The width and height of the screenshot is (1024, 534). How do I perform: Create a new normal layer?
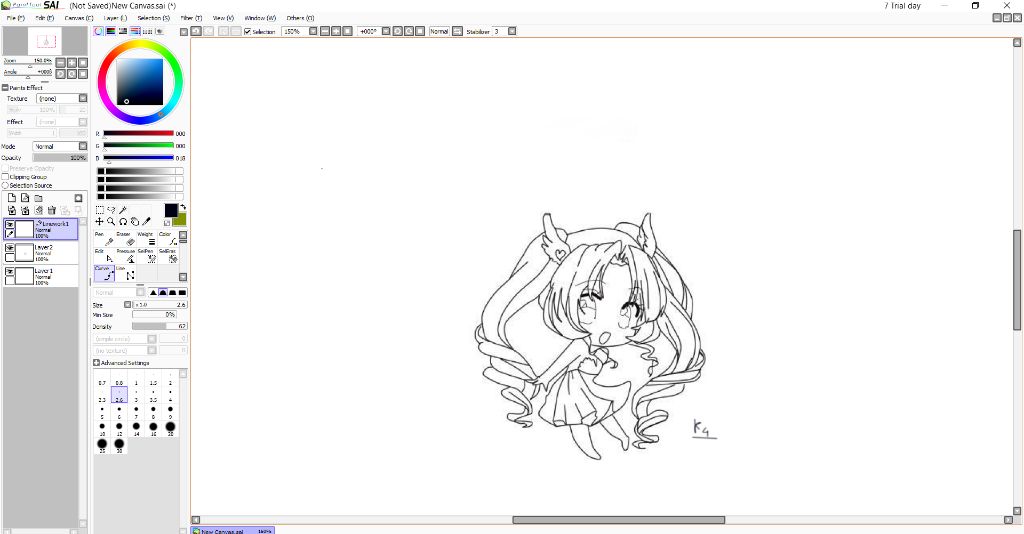[12, 198]
